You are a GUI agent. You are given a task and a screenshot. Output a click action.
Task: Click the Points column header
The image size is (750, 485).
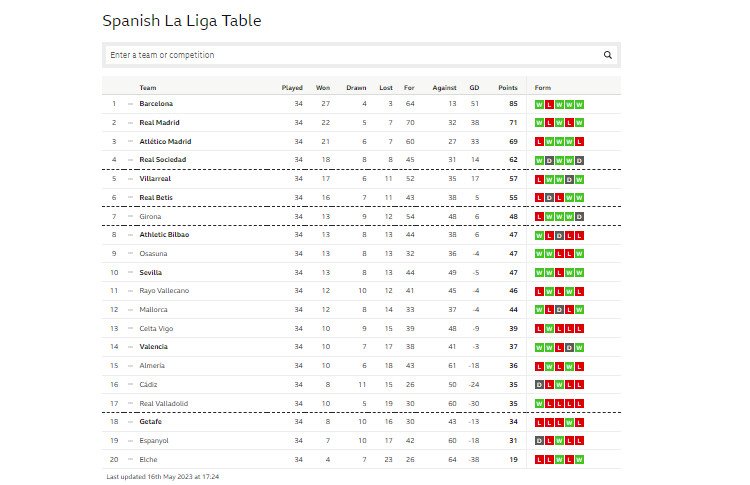tap(507, 88)
